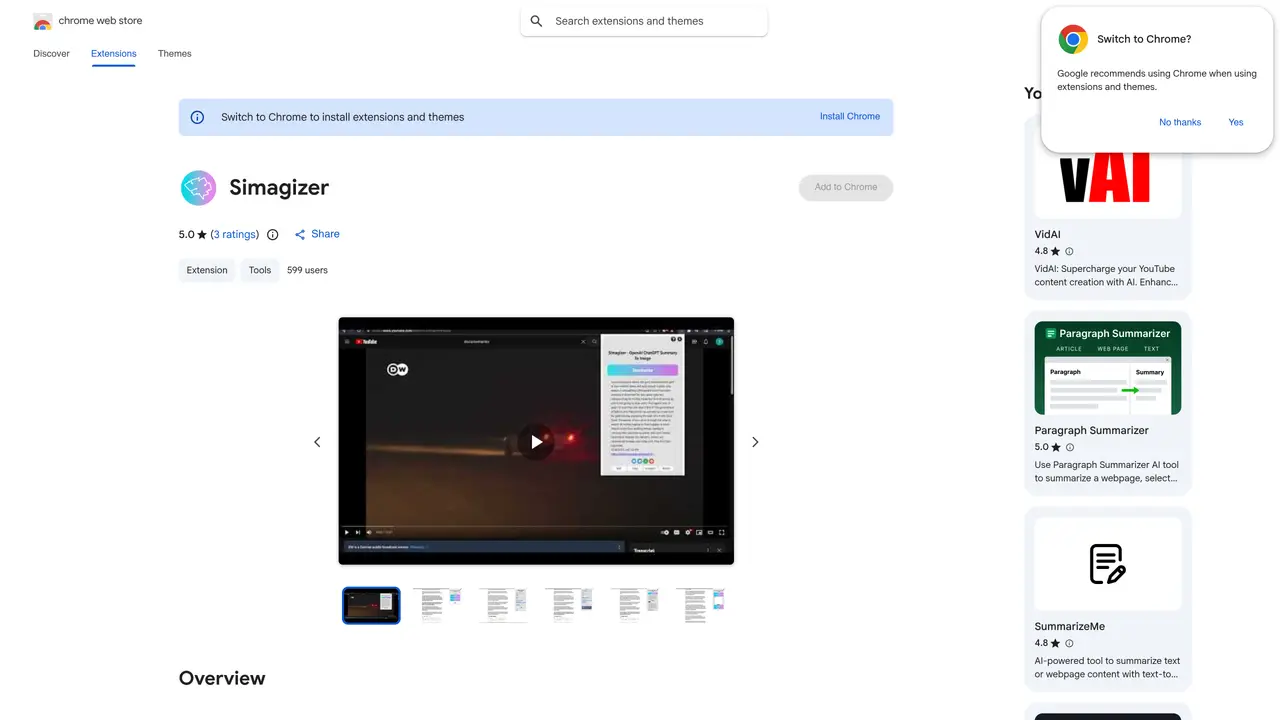The width and height of the screenshot is (1280, 720).
Task: Select the sixth screenshot thumbnail
Action: [701, 606]
